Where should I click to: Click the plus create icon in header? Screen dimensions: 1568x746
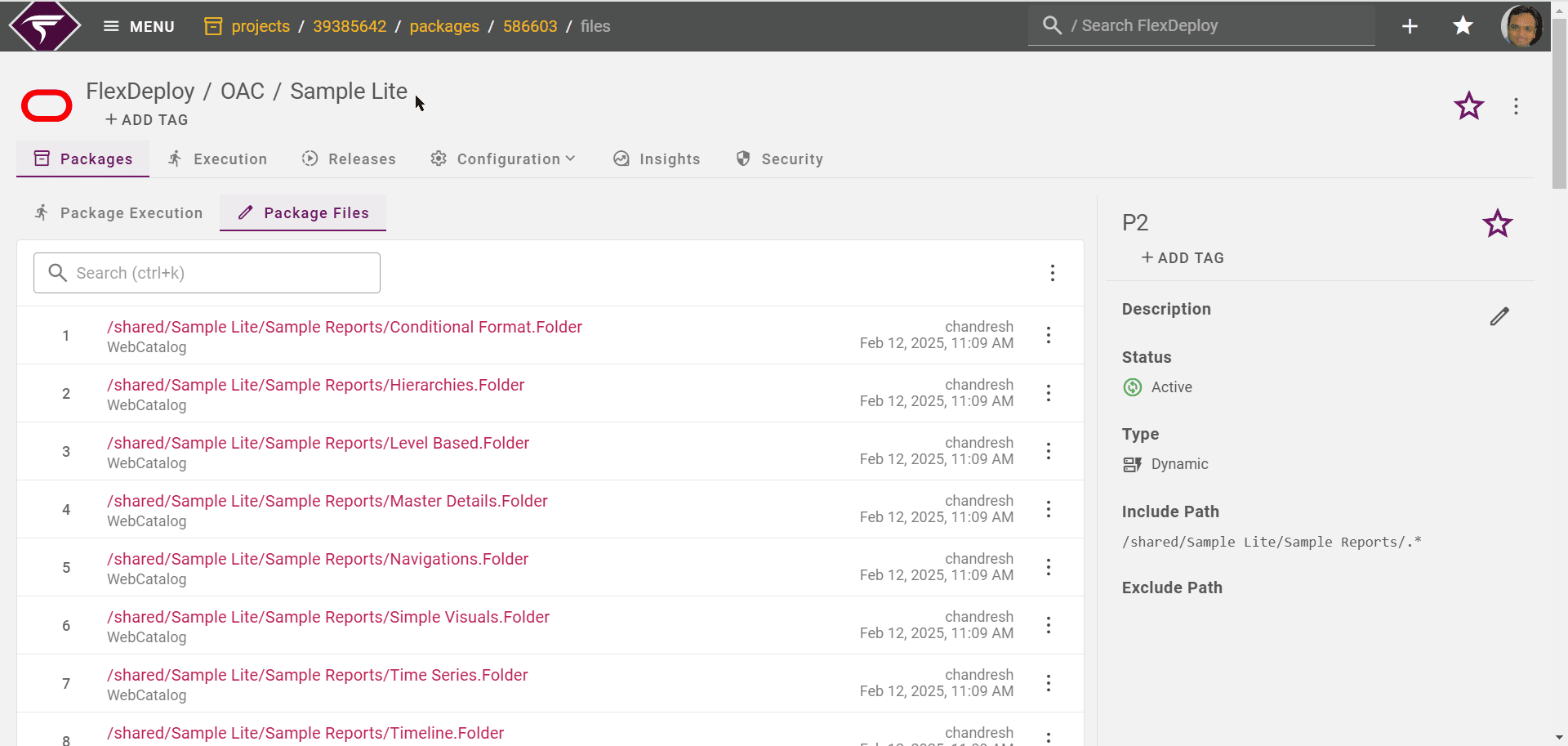(1410, 26)
